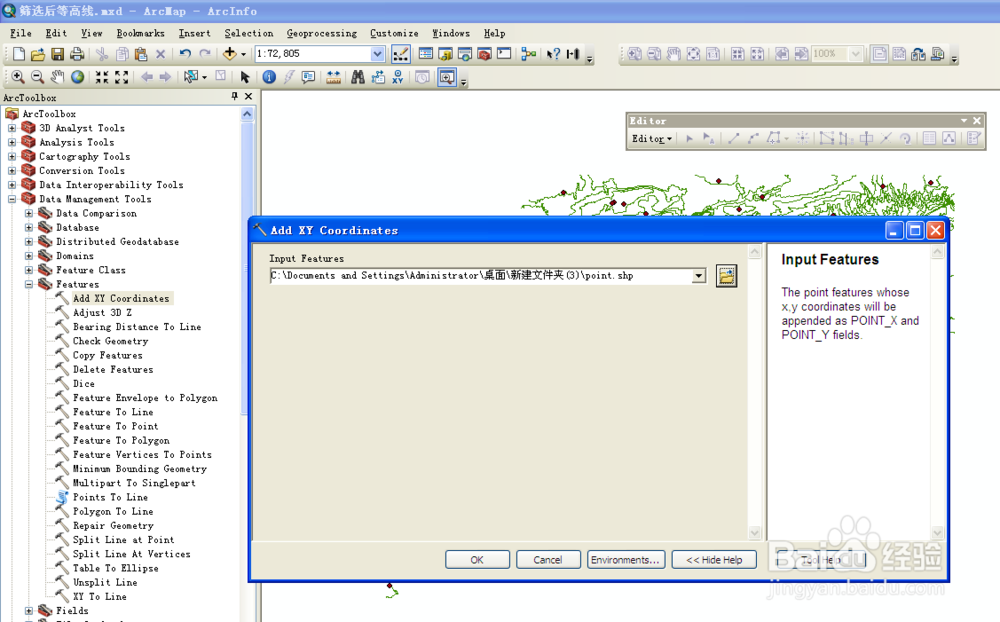Zoom to Full Extent globe icon
The width and height of the screenshot is (1000, 622).
(x=77, y=77)
